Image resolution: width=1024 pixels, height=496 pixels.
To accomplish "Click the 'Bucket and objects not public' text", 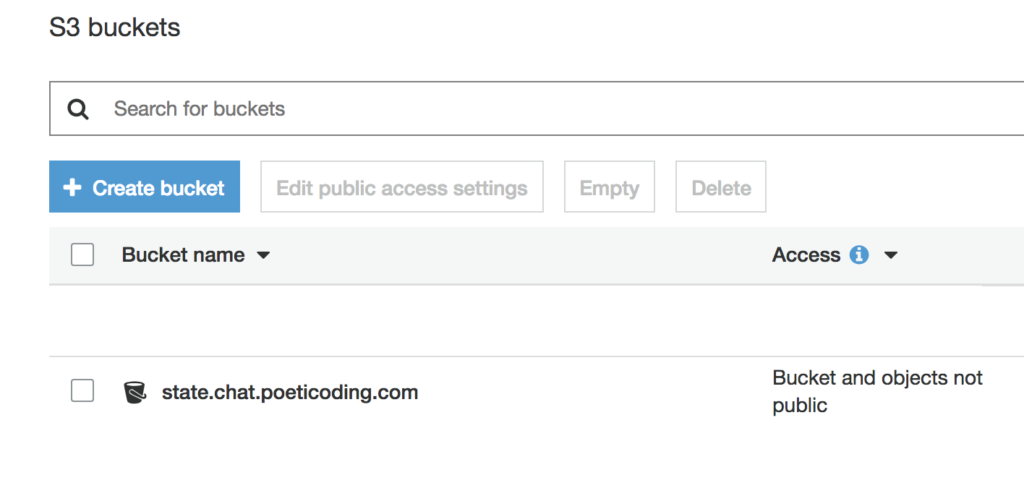I will click(x=877, y=392).
